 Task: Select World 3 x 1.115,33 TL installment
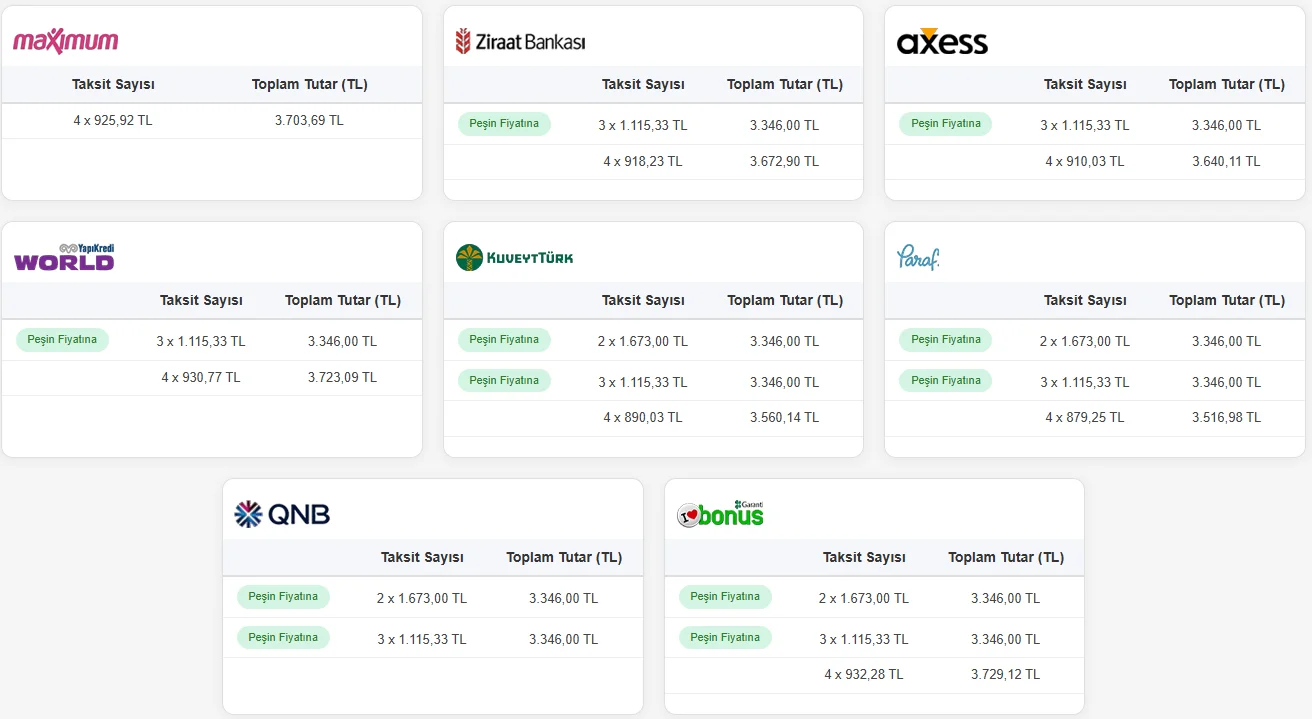pyautogui.click(x=201, y=342)
